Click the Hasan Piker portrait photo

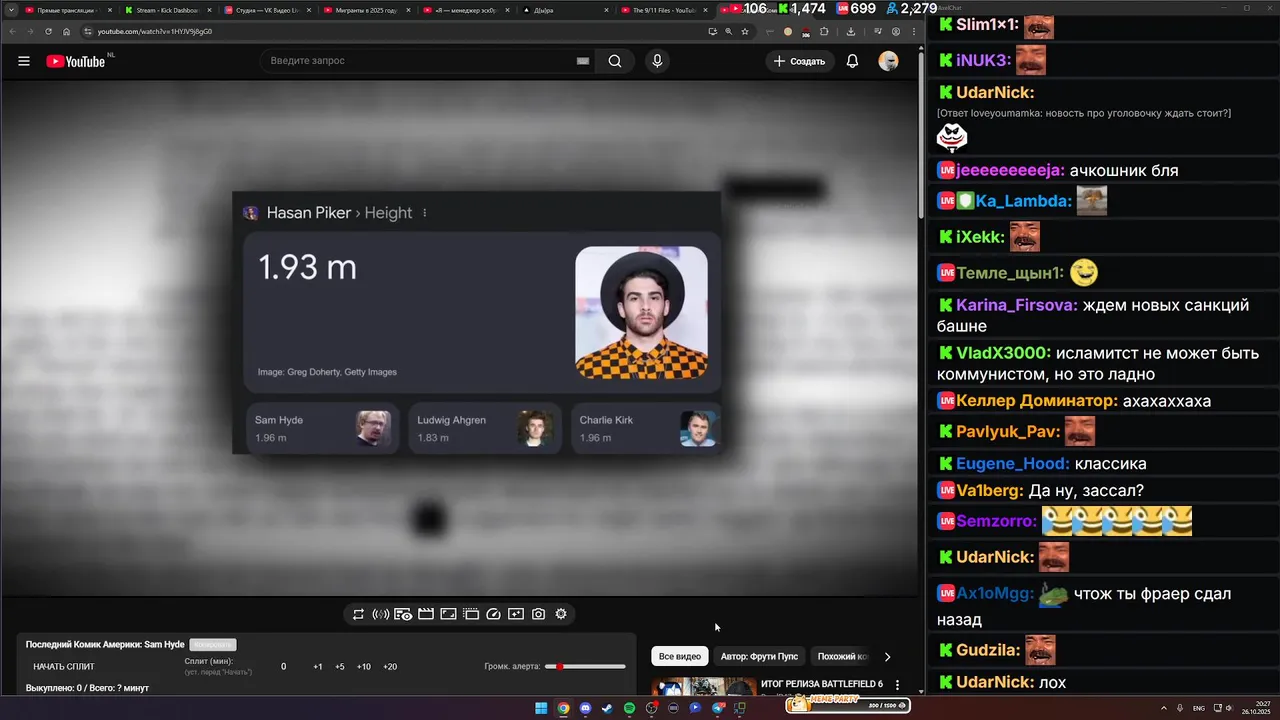(x=641, y=312)
